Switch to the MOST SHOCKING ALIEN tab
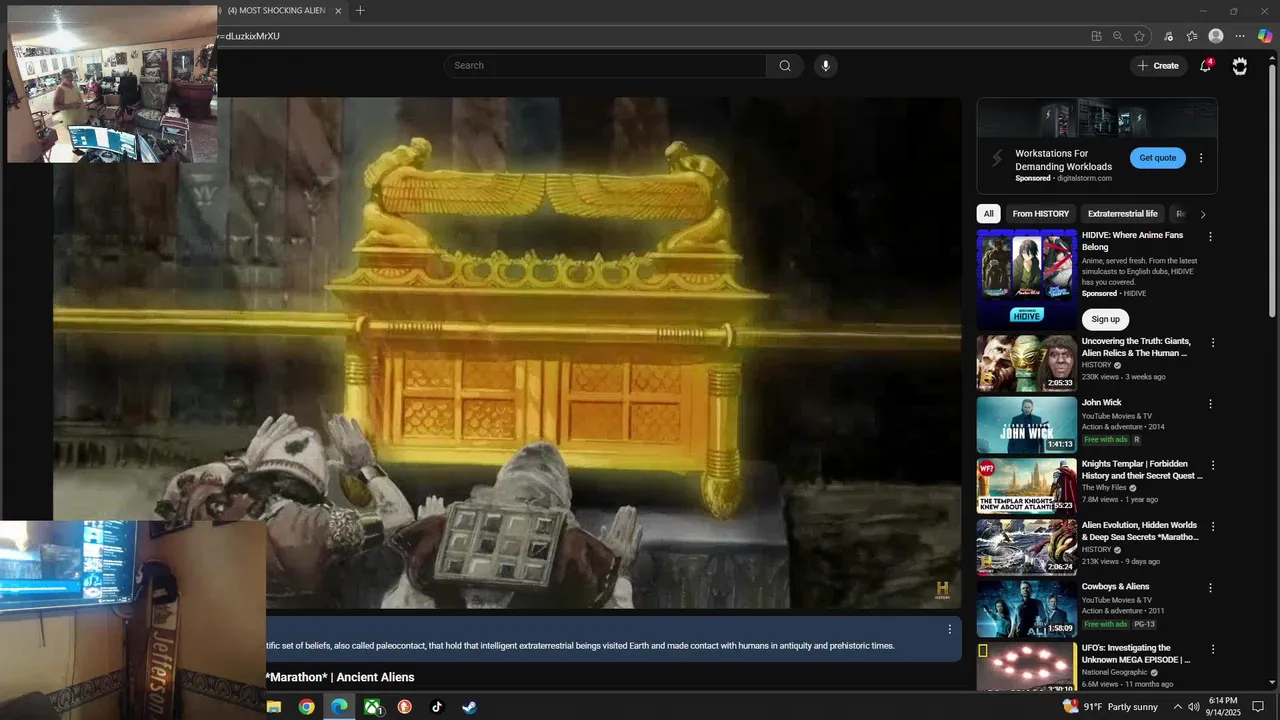This screenshot has width=1280, height=720. 275,11
